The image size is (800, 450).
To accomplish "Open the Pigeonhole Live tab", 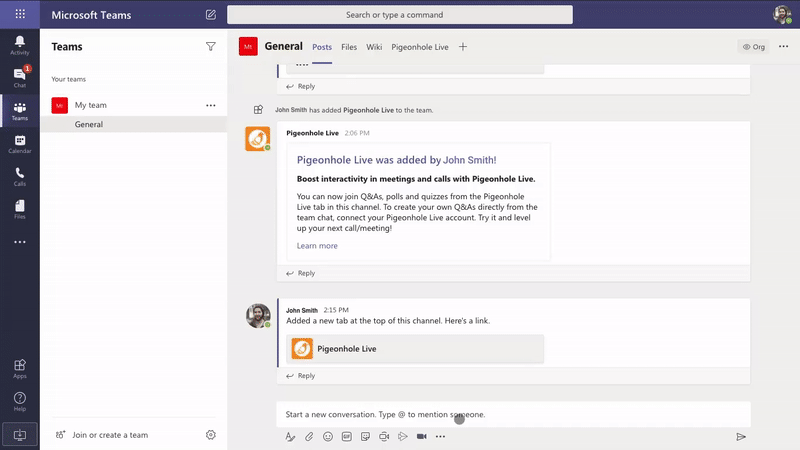I will [420, 47].
